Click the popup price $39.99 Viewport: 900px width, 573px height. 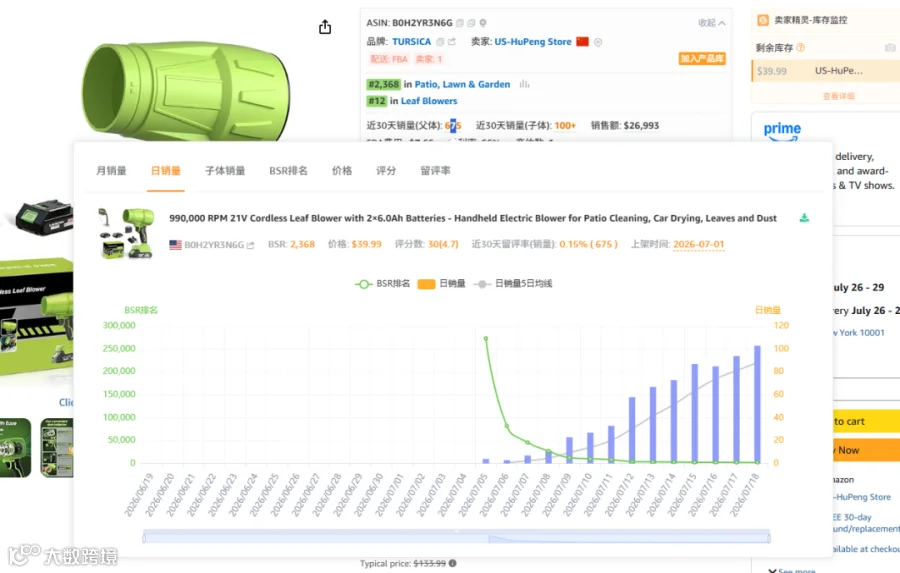(x=367, y=245)
